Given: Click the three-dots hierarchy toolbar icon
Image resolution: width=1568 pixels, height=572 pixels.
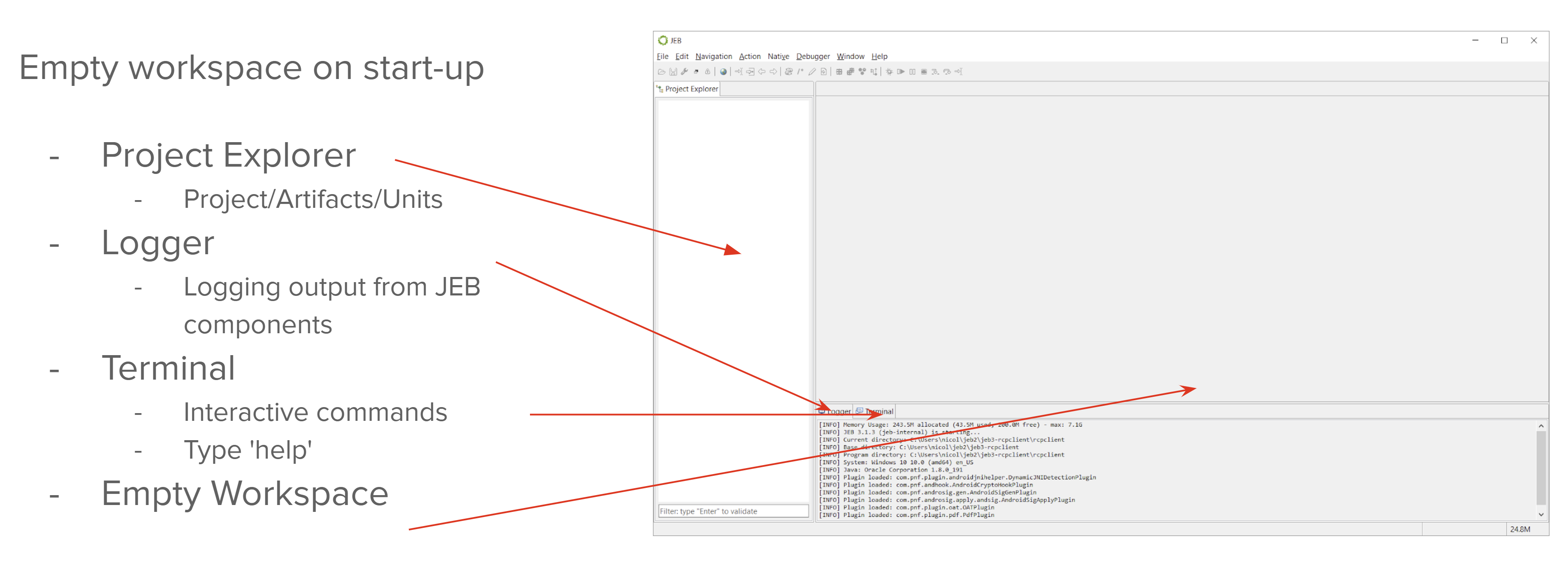Looking at the screenshot, I should (x=863, y=72).
